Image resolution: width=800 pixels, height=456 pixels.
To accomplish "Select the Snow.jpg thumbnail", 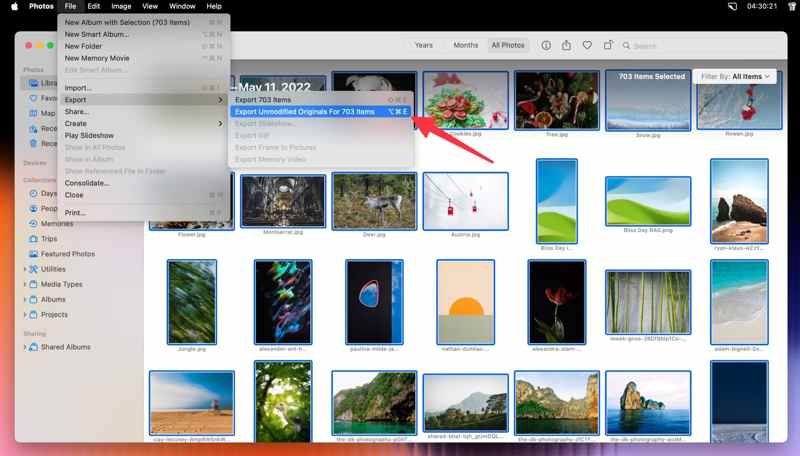I will [x=648, y=100].
